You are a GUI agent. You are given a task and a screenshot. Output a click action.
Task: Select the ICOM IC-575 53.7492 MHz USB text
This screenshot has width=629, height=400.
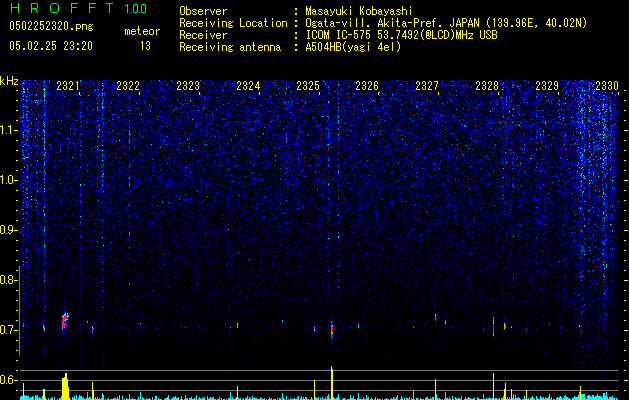point(401,35)
